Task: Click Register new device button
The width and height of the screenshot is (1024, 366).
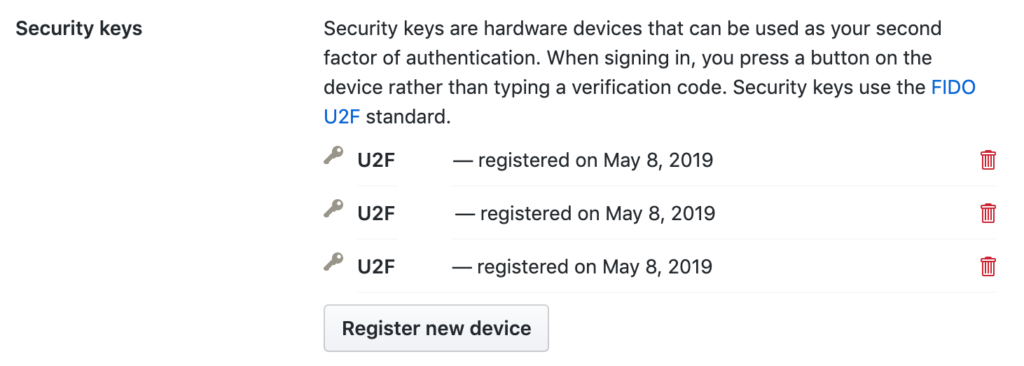Action: point(436,328)
